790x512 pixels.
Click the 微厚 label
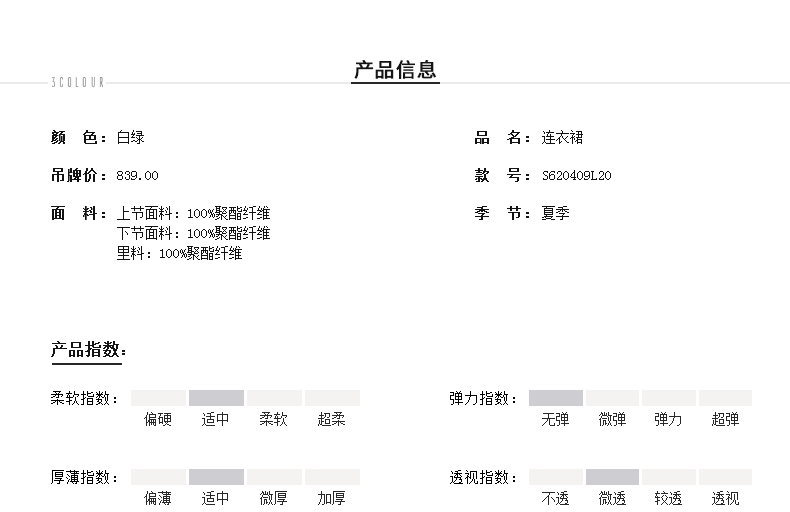pyautogui.click(x=274, y=498)
